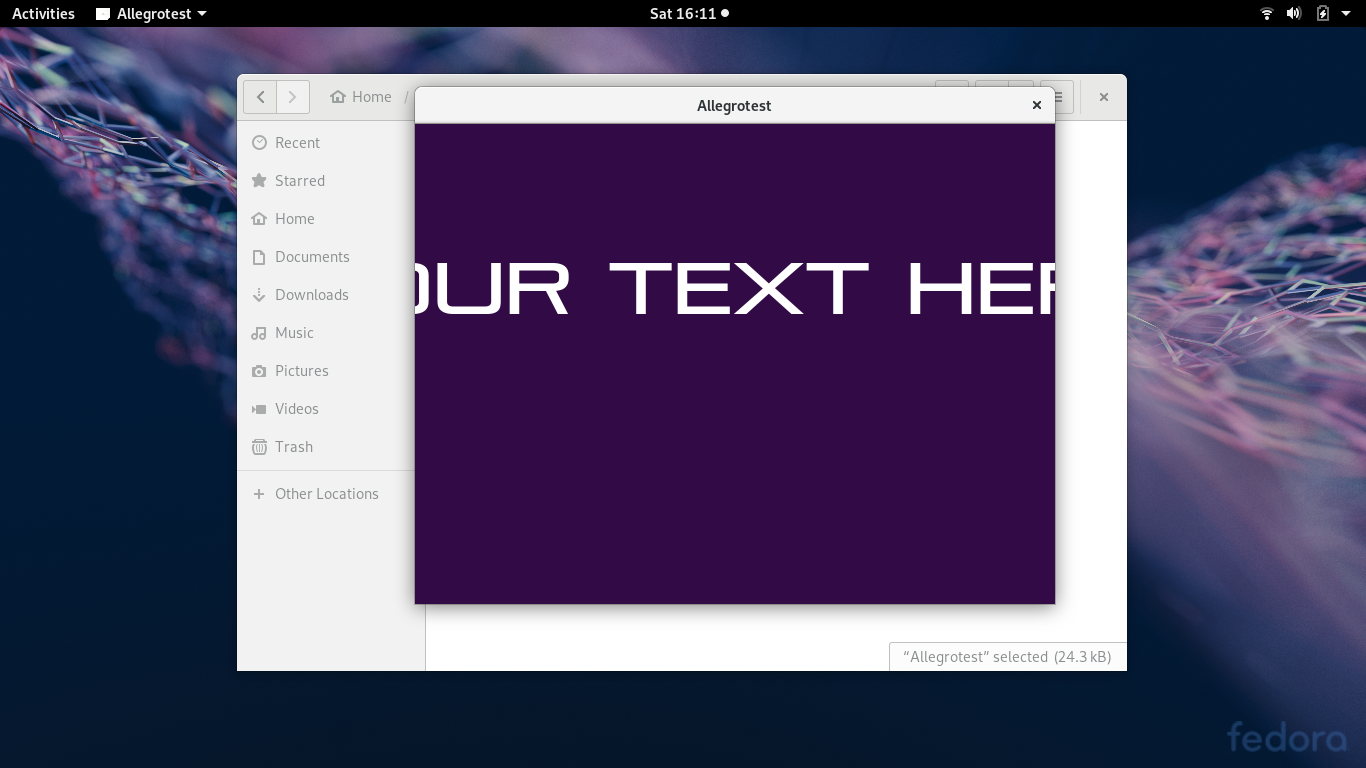1366x768 pixels.
Task: Click the volume speaker icon
Action: coord(1294,14)
